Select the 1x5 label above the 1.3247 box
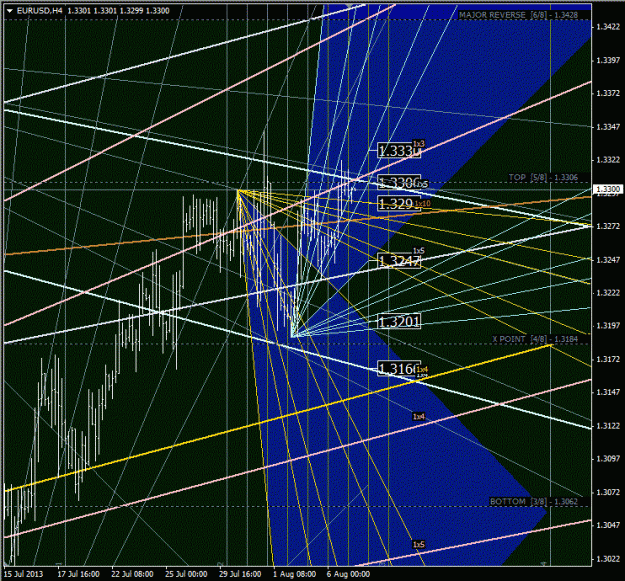 [419, 251]
